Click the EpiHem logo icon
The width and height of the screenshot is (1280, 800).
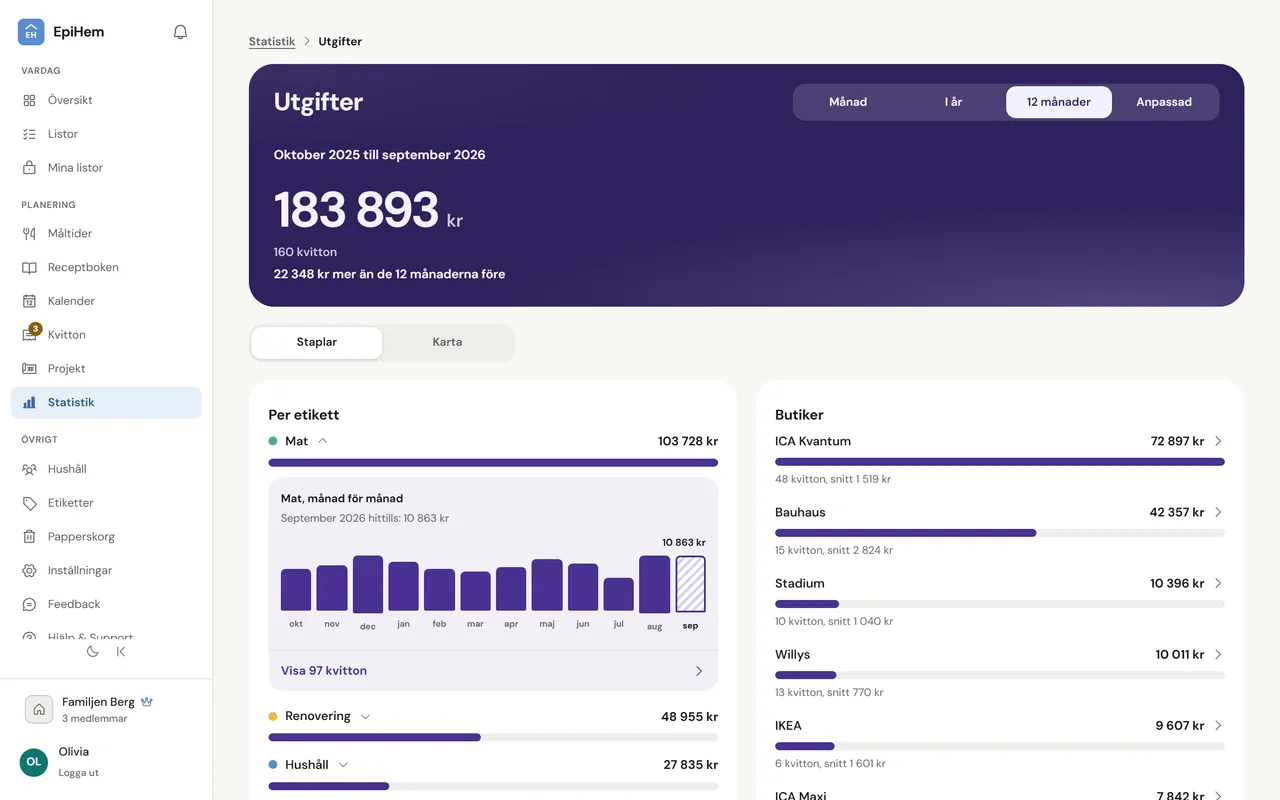tap(31, 32)
